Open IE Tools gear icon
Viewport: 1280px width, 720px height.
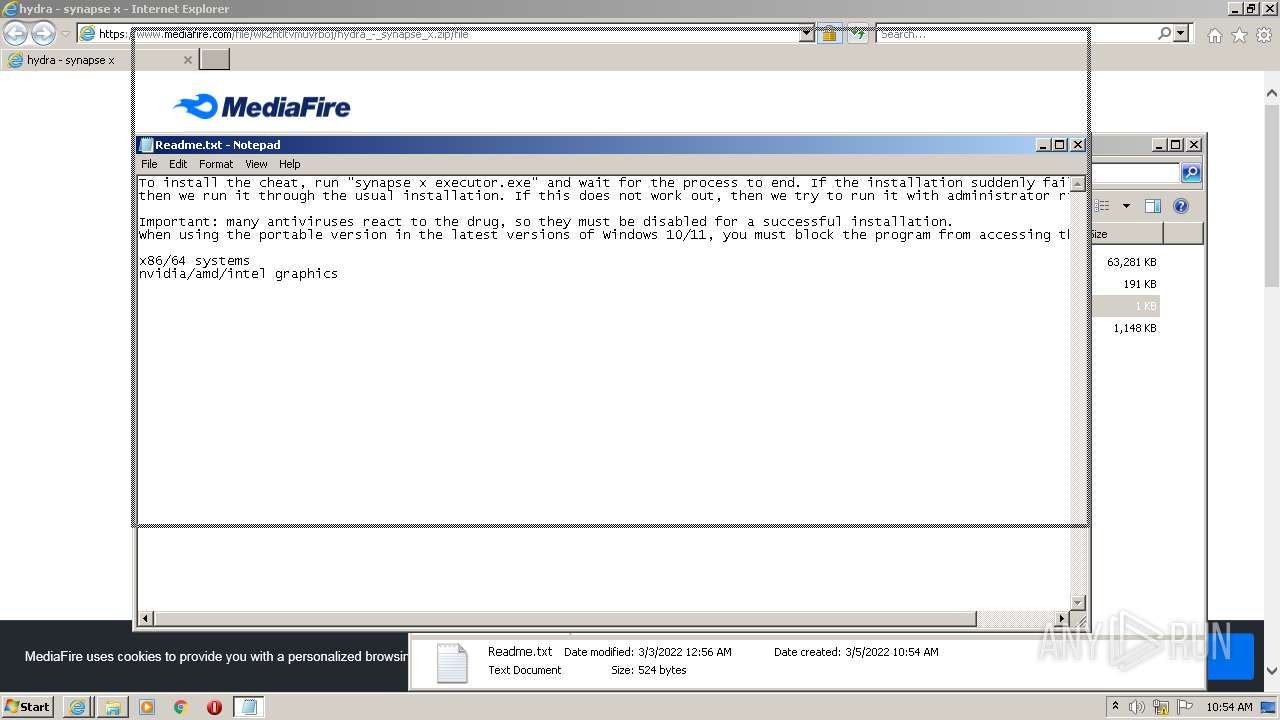[x=1264, y=35]
